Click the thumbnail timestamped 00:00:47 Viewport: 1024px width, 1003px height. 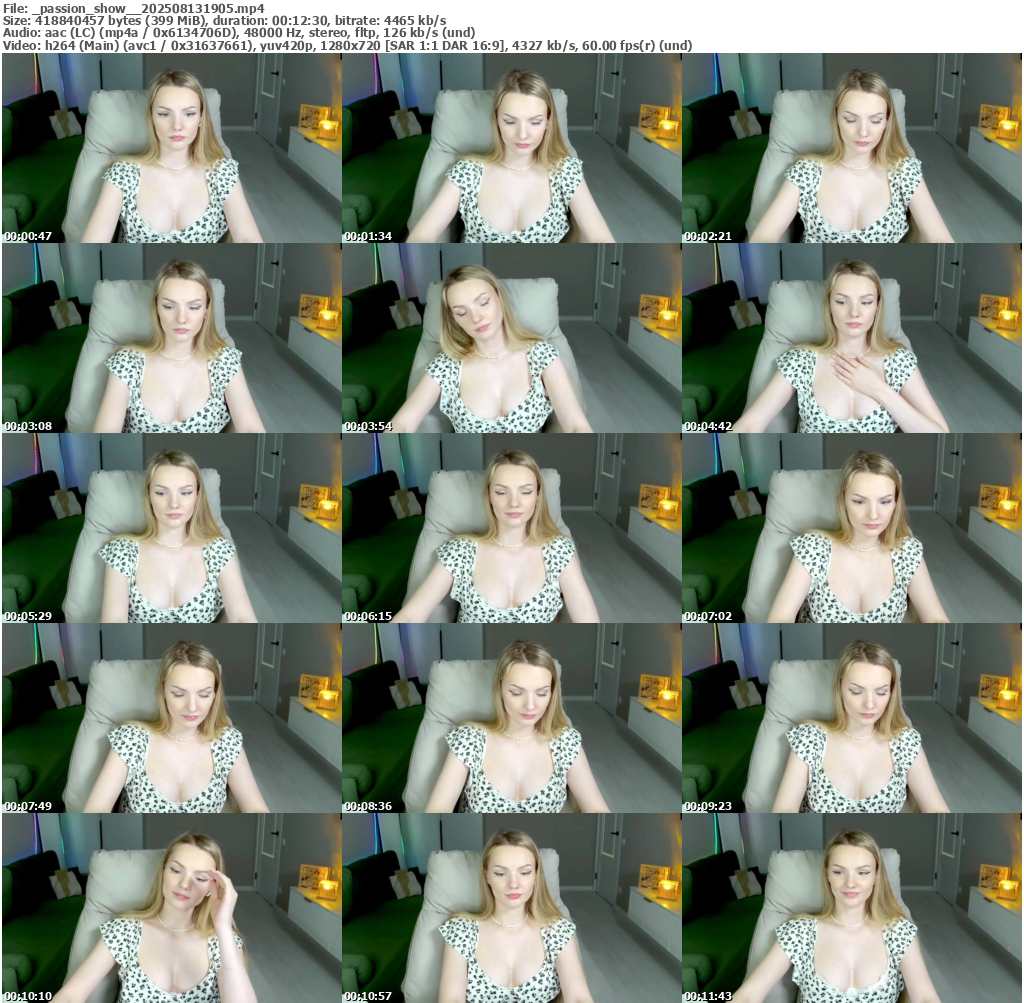point(171,148)
